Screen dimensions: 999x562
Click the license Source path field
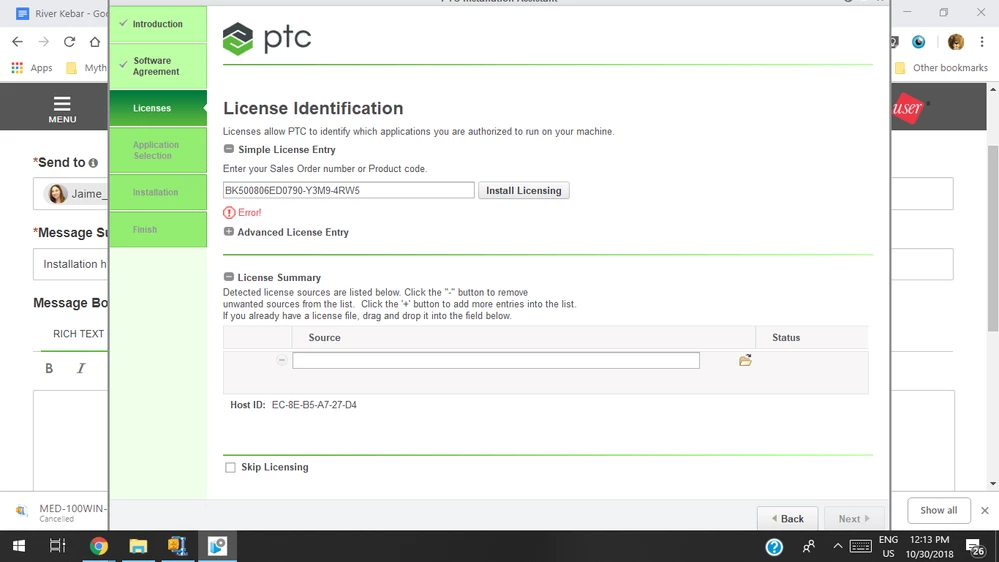[496, 361]
